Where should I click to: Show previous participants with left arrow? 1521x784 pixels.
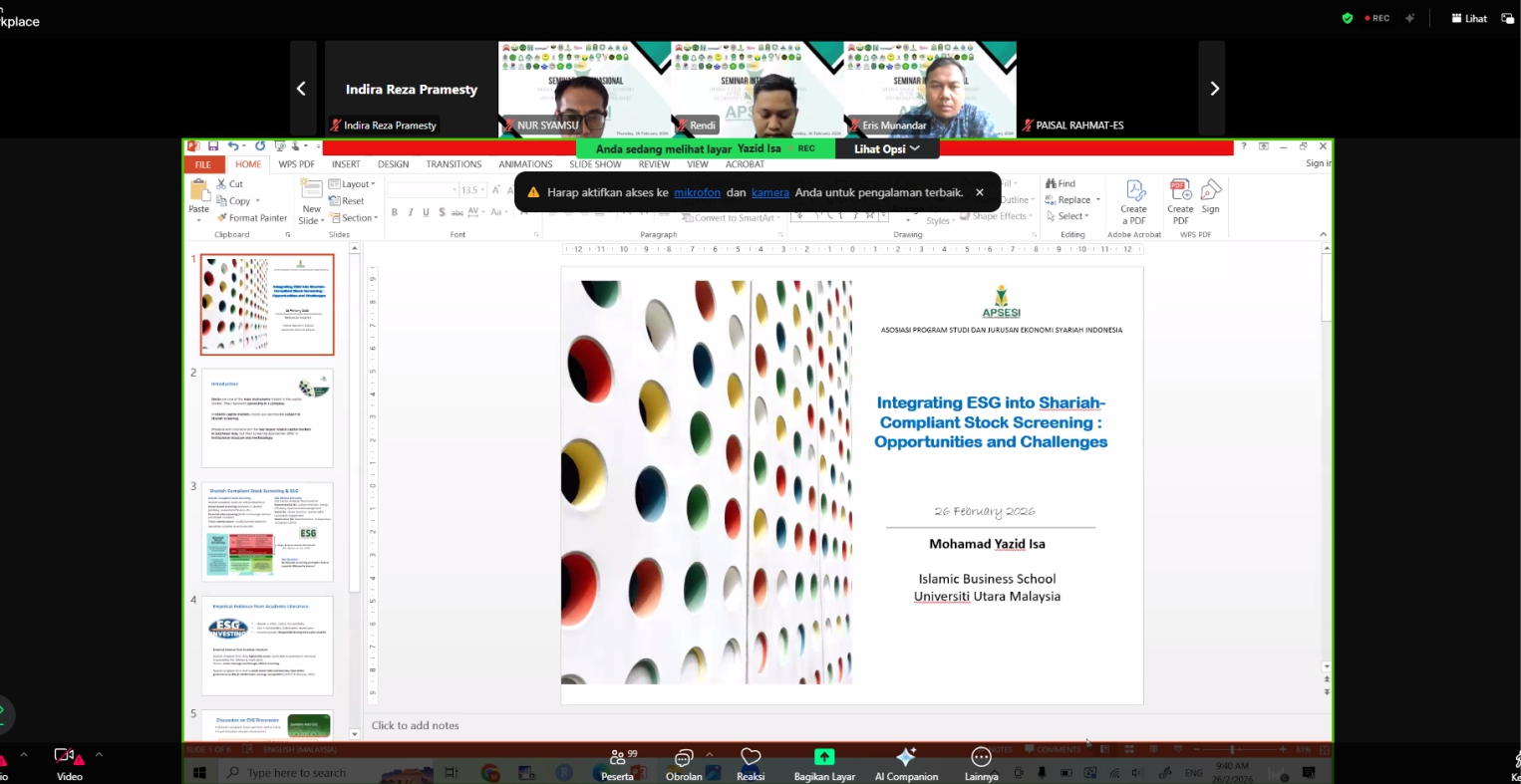coord(302,89)
